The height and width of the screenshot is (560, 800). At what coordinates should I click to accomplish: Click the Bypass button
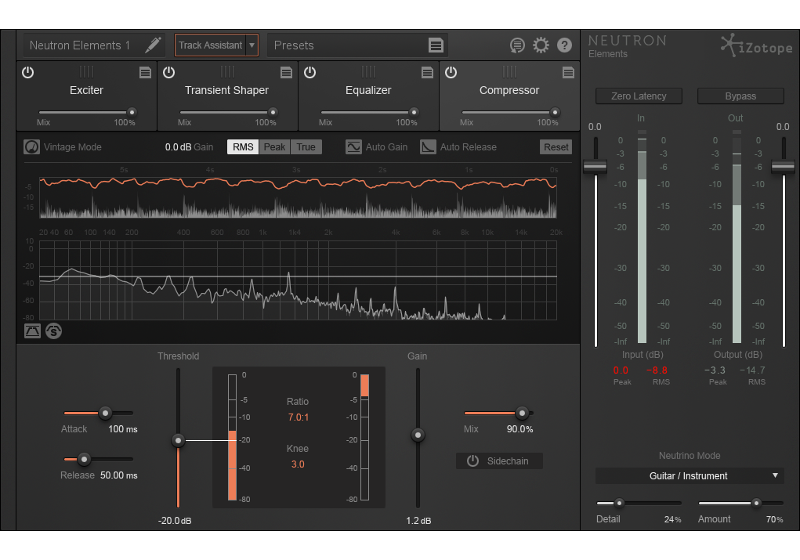(x=740, y=96)
